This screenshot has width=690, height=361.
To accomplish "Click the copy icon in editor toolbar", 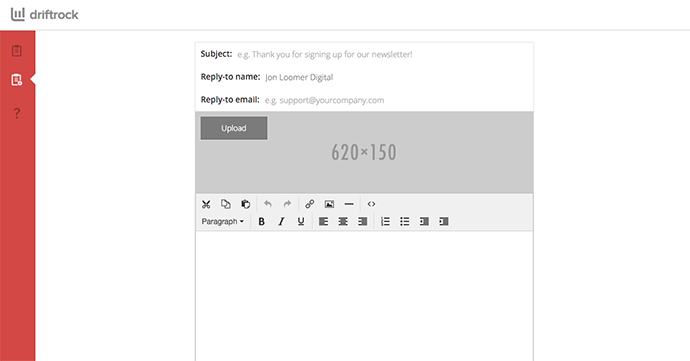I will pyautogui.click(x=226, y=204).
